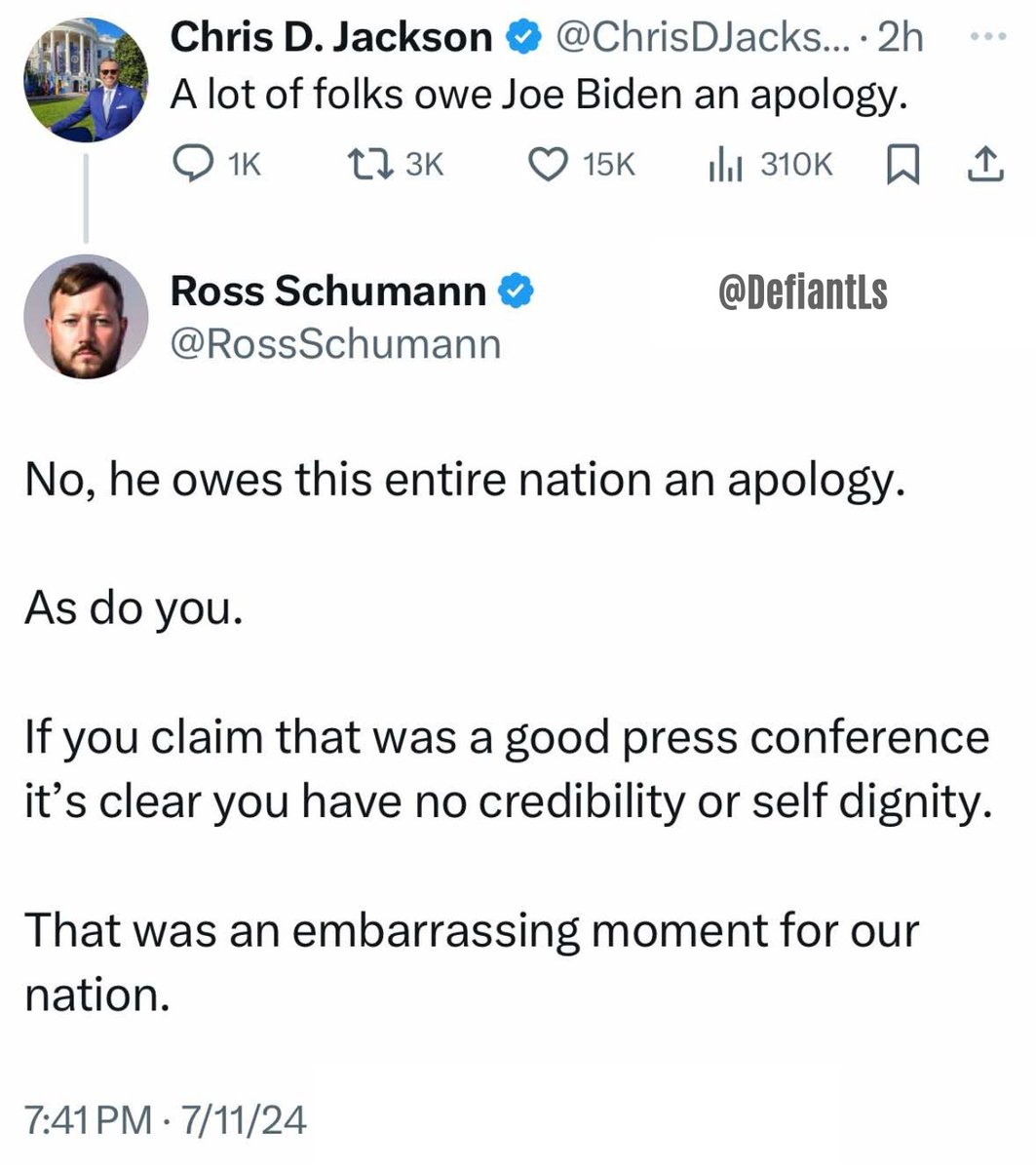Click Ross Schumann's blue verified badge
Screen dimensions: 1036x1170
click(x=517, y=290)
